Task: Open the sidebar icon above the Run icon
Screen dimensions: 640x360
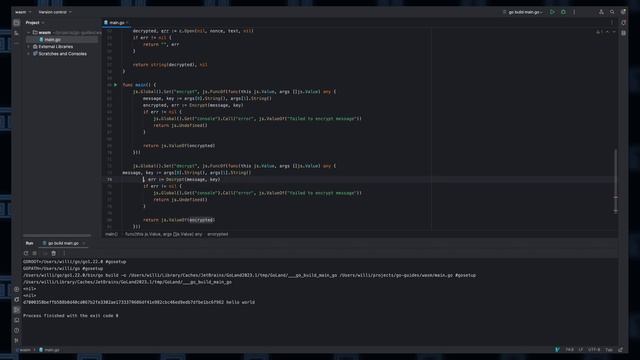Action: (16, 300)
